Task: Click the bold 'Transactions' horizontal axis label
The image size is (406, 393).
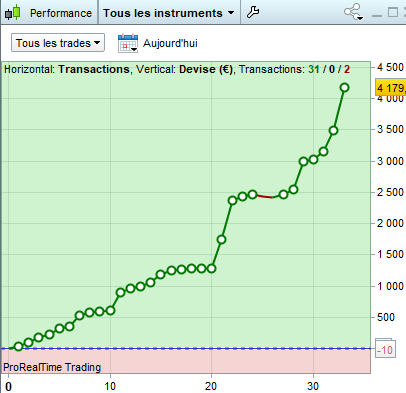Action: pyautogui.click(x=94, y=69)
